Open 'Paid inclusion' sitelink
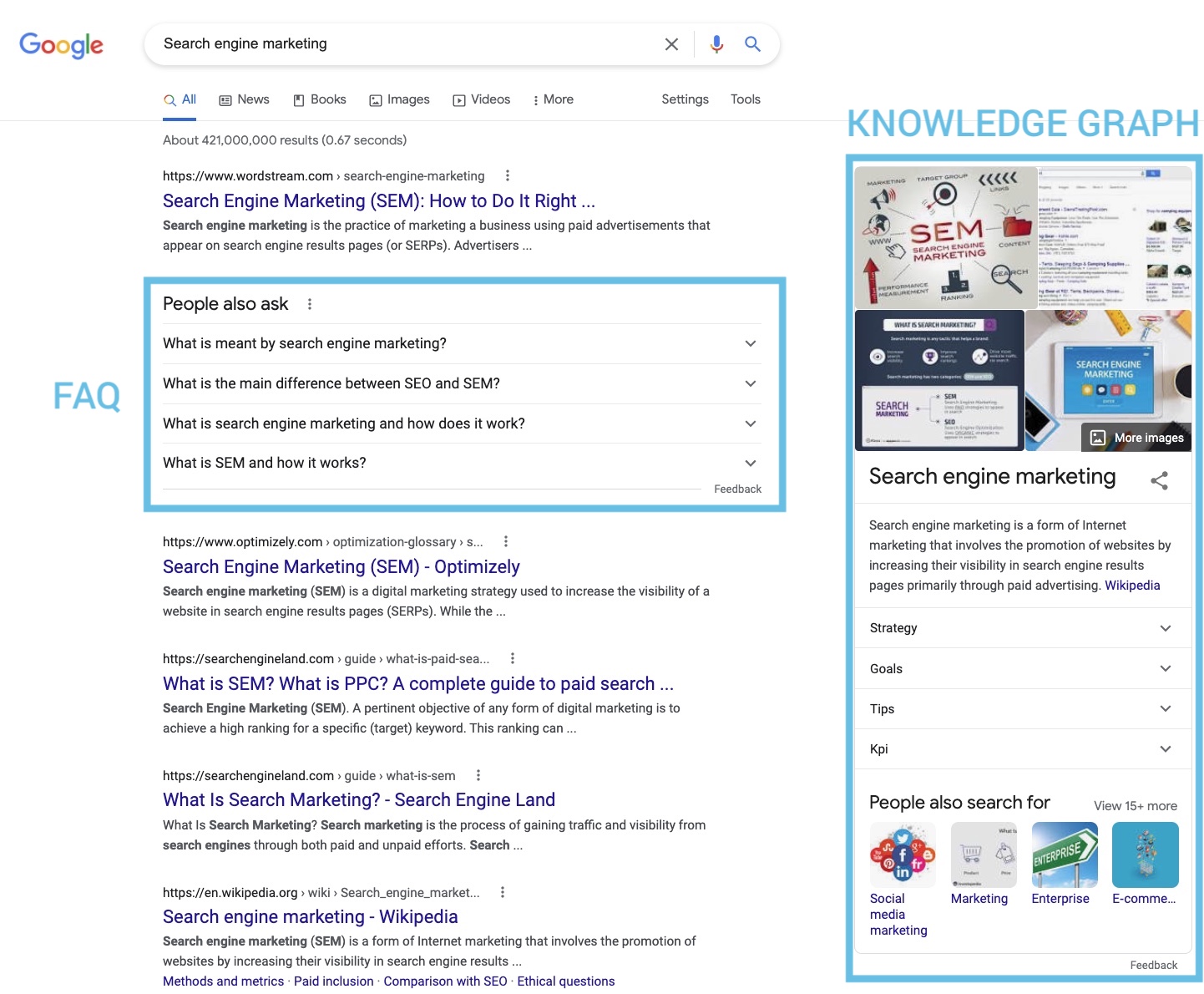 (334, 981)
